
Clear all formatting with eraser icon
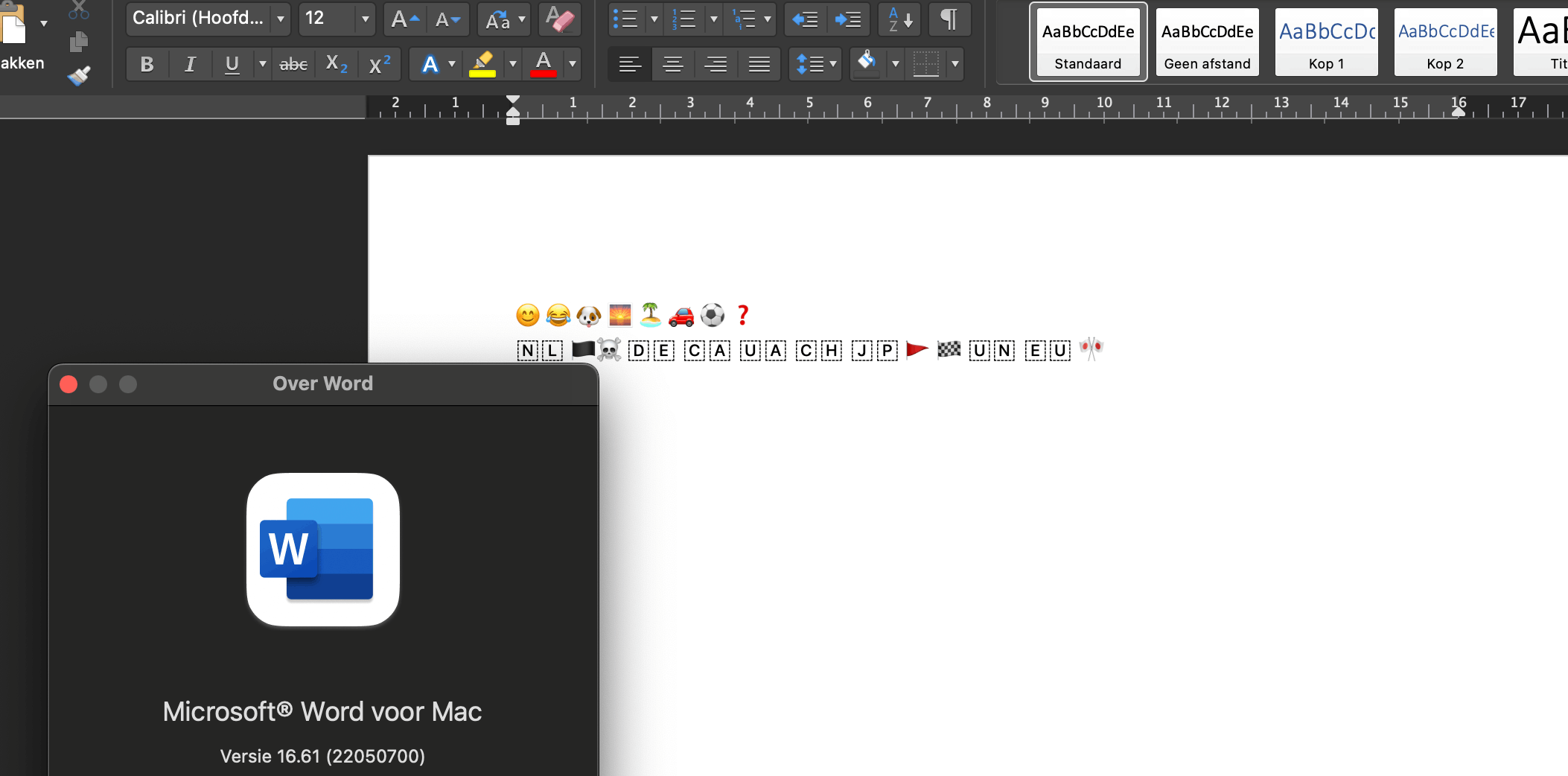click(560, 19)
